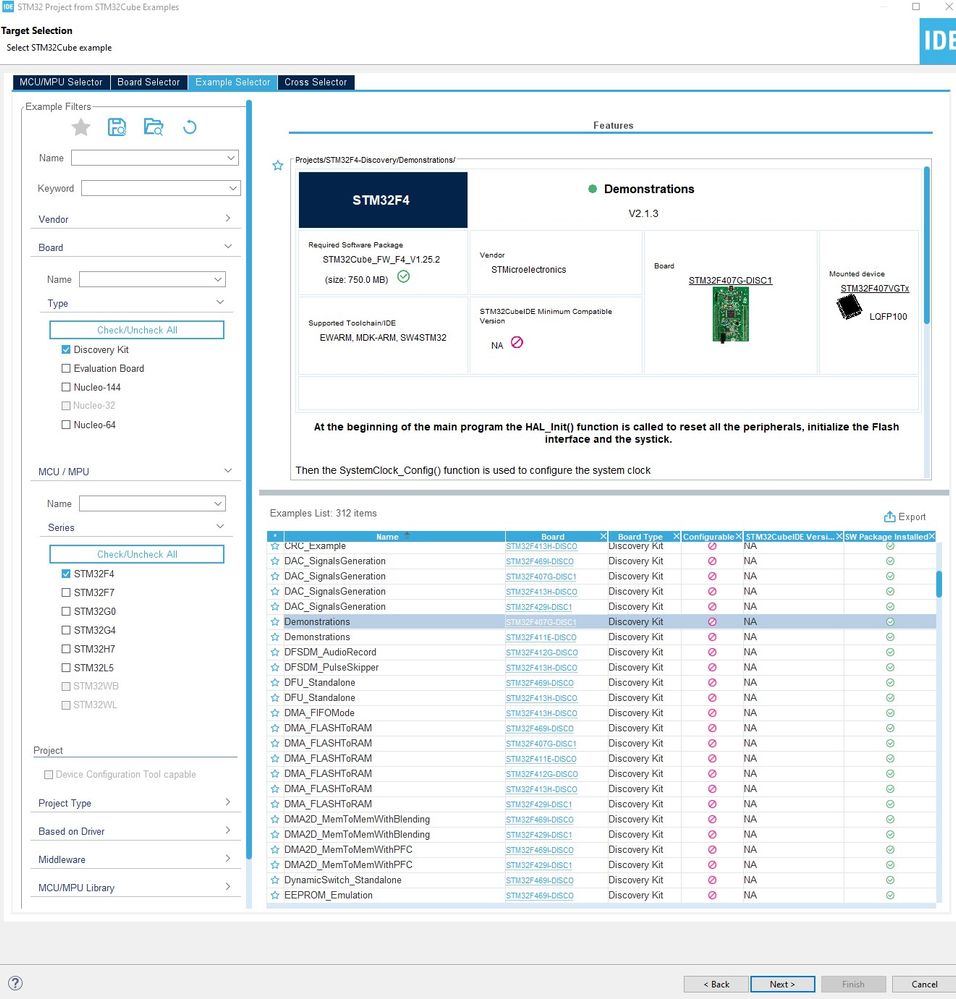956x999 pixels.
Task: Switch to the Board Selector tab
Action: click(x=148, y=82)
